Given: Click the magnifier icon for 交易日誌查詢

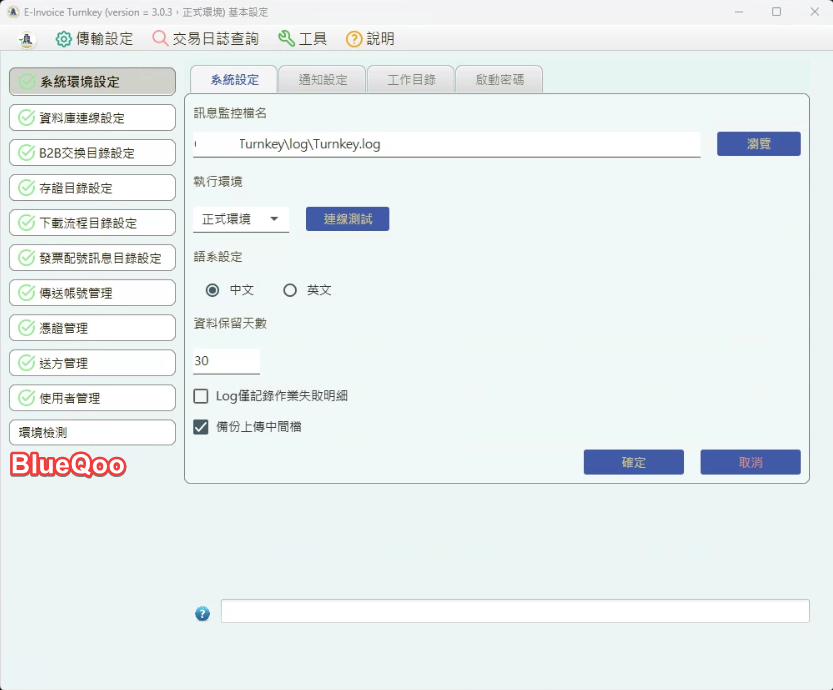Looking at the screenshot, I should click(x=160, y=39).
